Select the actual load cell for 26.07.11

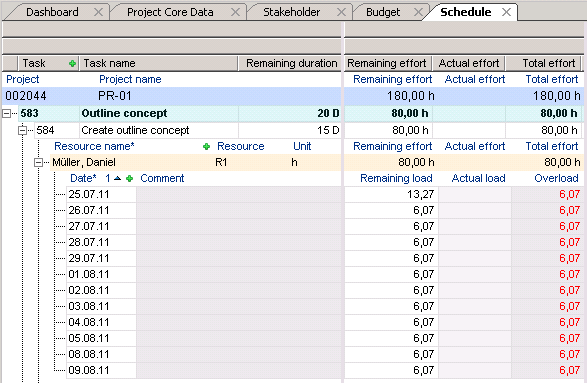[x=475, y=210]
